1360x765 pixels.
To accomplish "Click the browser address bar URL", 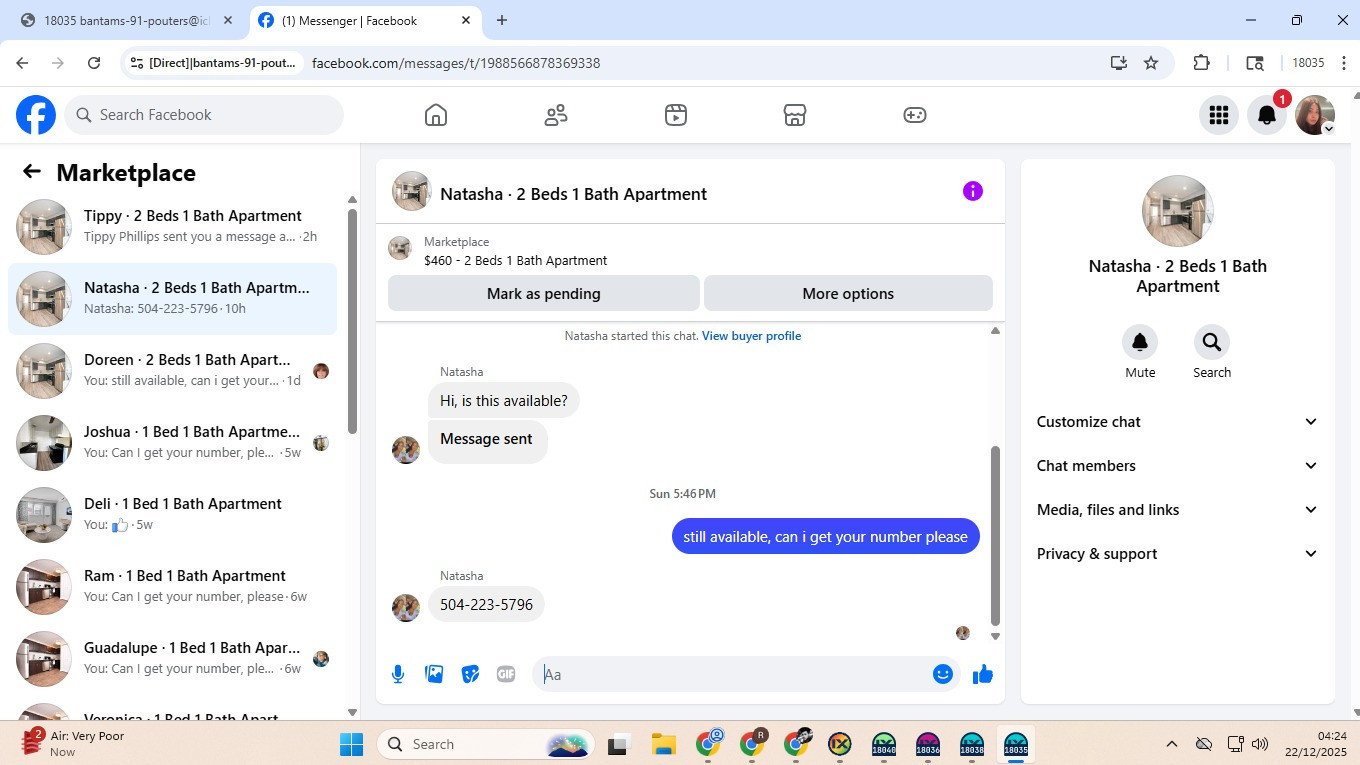I will tap(456, 63).
